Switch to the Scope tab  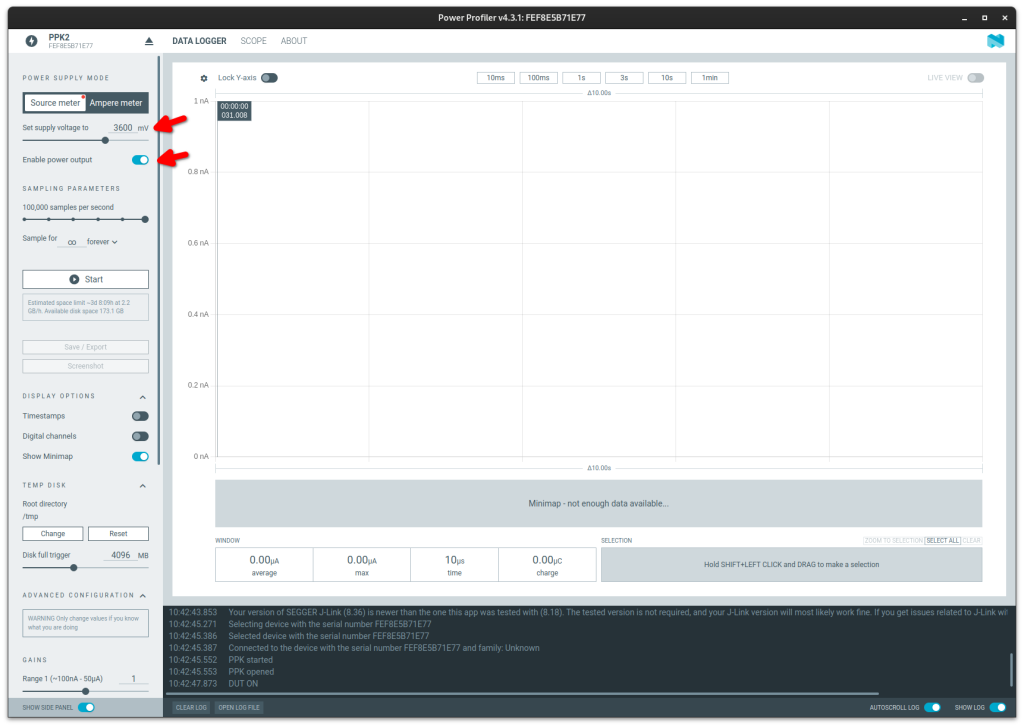(253, 41)
